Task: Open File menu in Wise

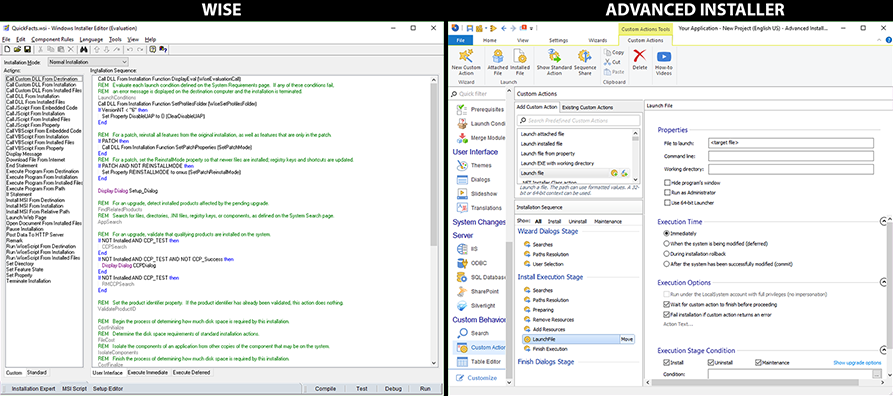Action: click(6, 39)
